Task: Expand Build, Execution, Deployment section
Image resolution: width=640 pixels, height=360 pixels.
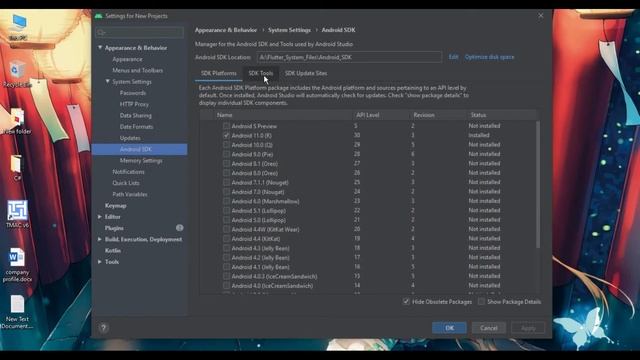Action: coord(100,239)
